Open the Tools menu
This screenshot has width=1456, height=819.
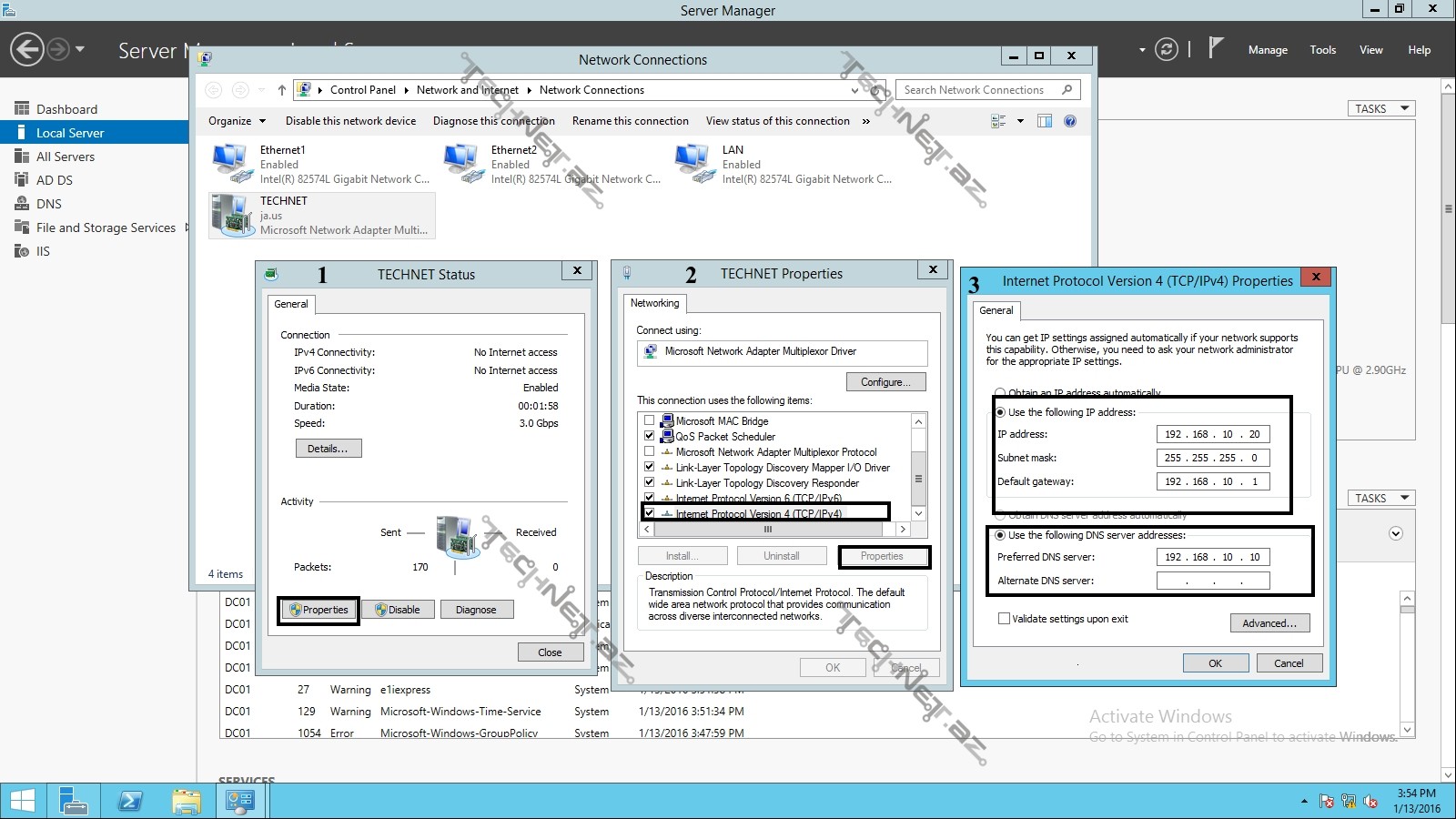click(x=1322, y=50)
